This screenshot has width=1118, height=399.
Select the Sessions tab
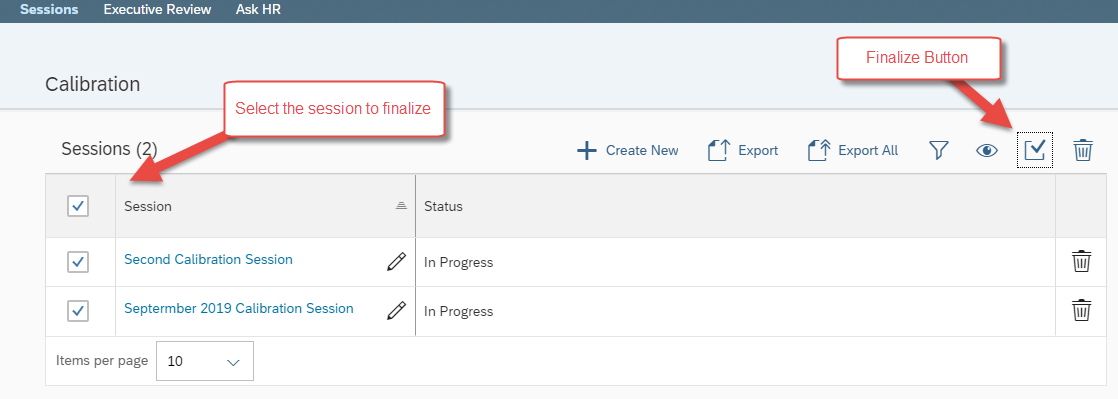[x=49, y=10]
